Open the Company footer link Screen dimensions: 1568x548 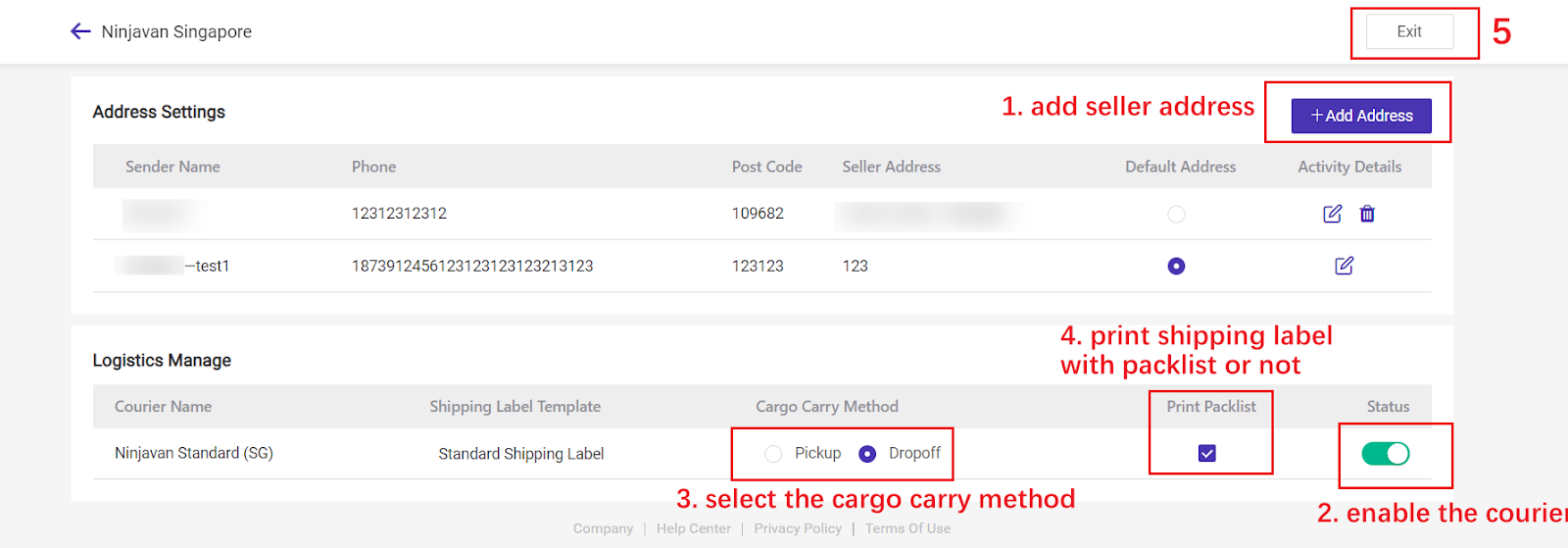coord(603,528)
